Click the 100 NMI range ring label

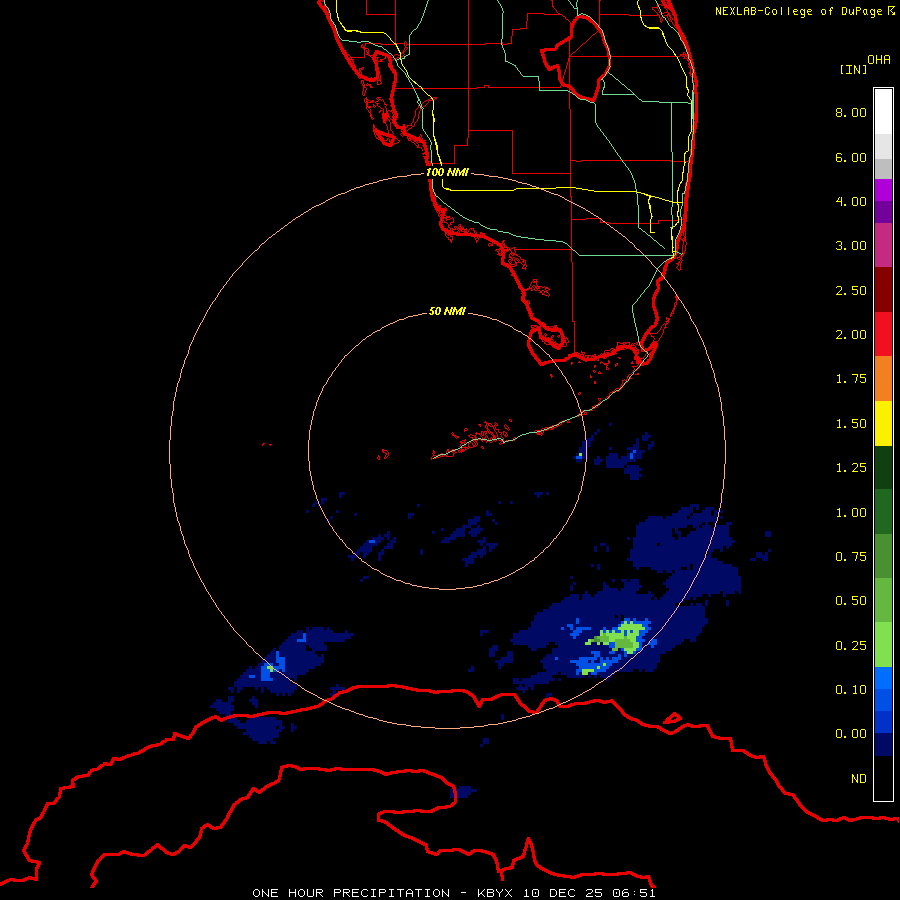pyautogui.click(x=447, y=172)
